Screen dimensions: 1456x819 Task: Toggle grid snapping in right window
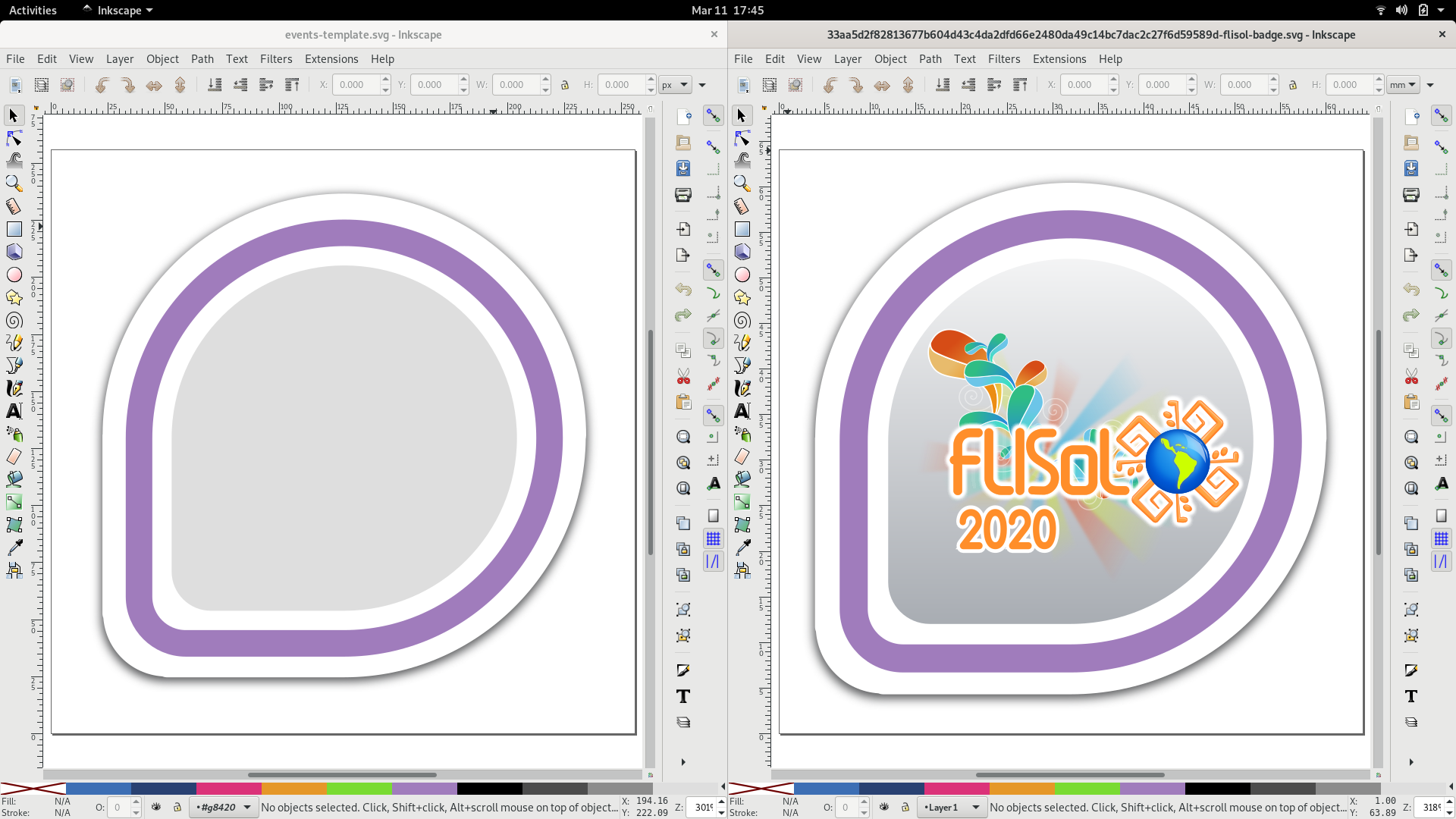click(1441, 538)
